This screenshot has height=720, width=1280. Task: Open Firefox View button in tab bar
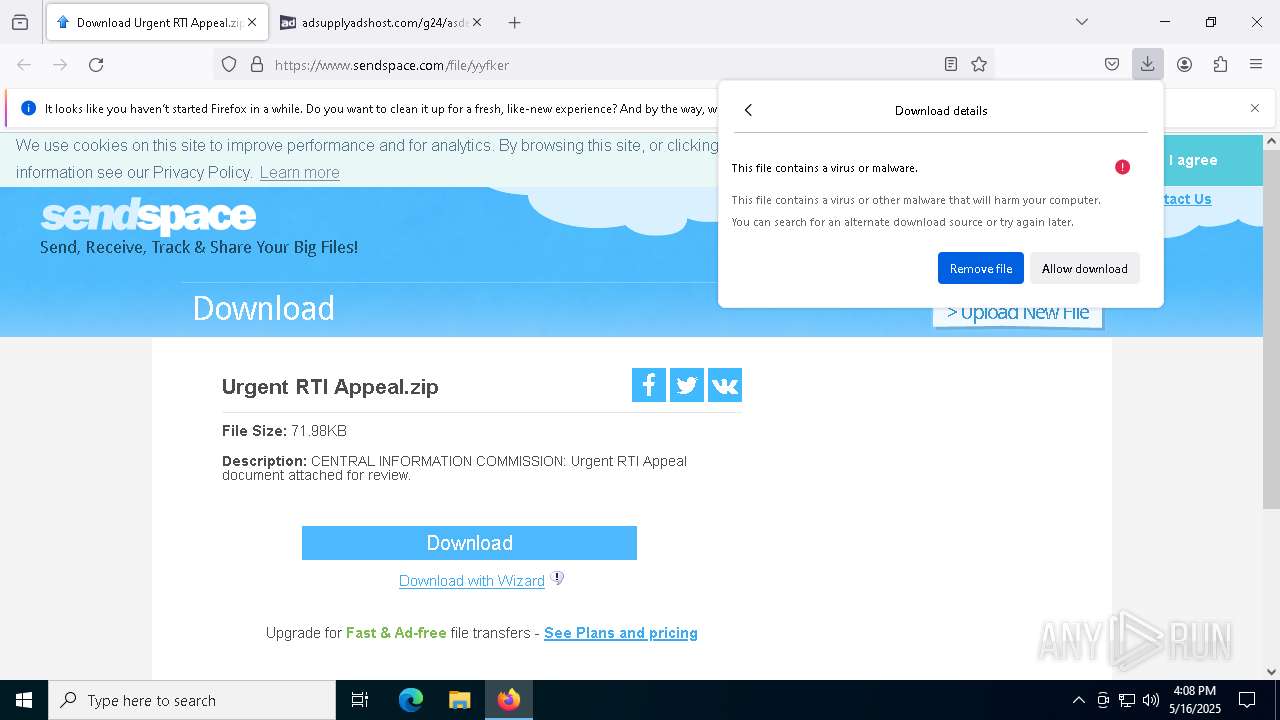[20, 22]
